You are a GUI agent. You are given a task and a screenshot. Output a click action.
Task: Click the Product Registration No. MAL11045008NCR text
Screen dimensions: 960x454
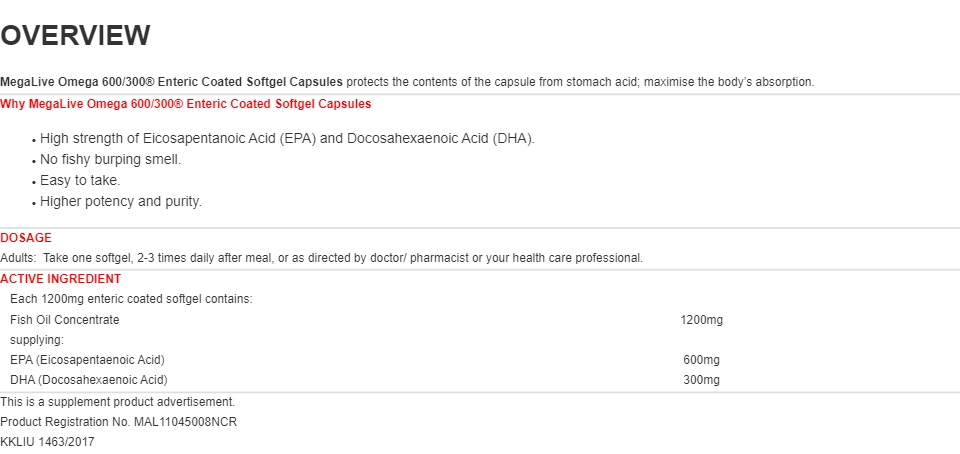coord(118,422)
